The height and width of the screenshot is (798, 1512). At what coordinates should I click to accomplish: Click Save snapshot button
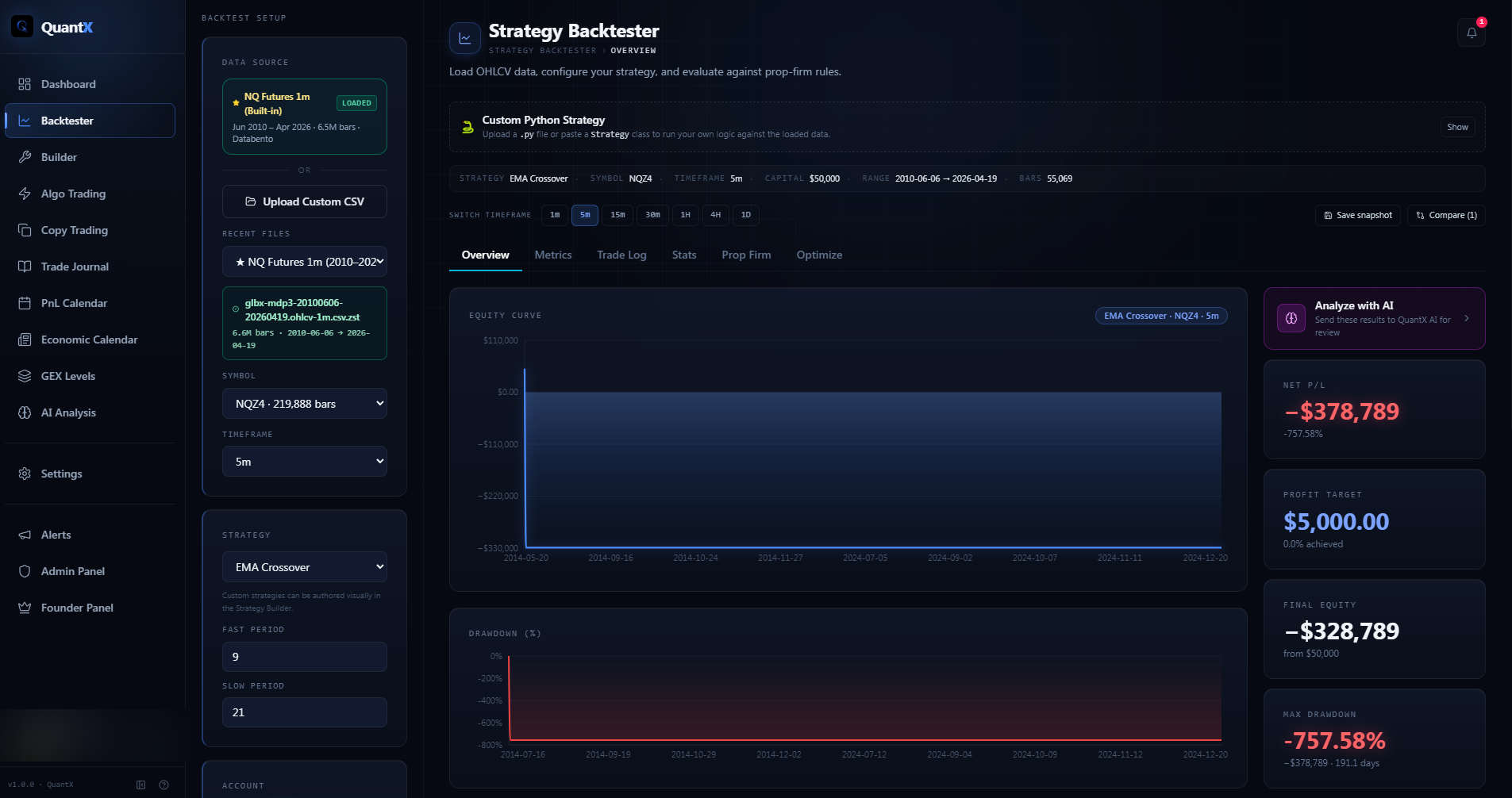tap(1358, 215)
